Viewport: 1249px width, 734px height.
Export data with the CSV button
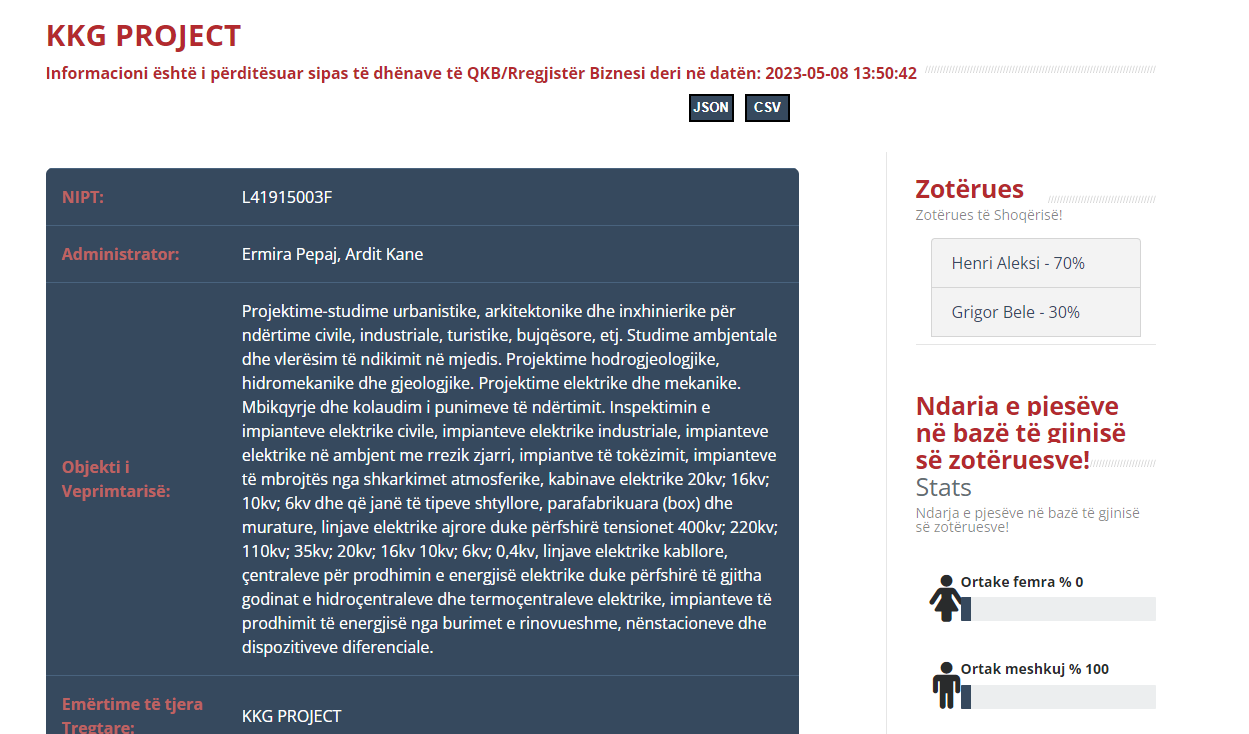[767, 108]
